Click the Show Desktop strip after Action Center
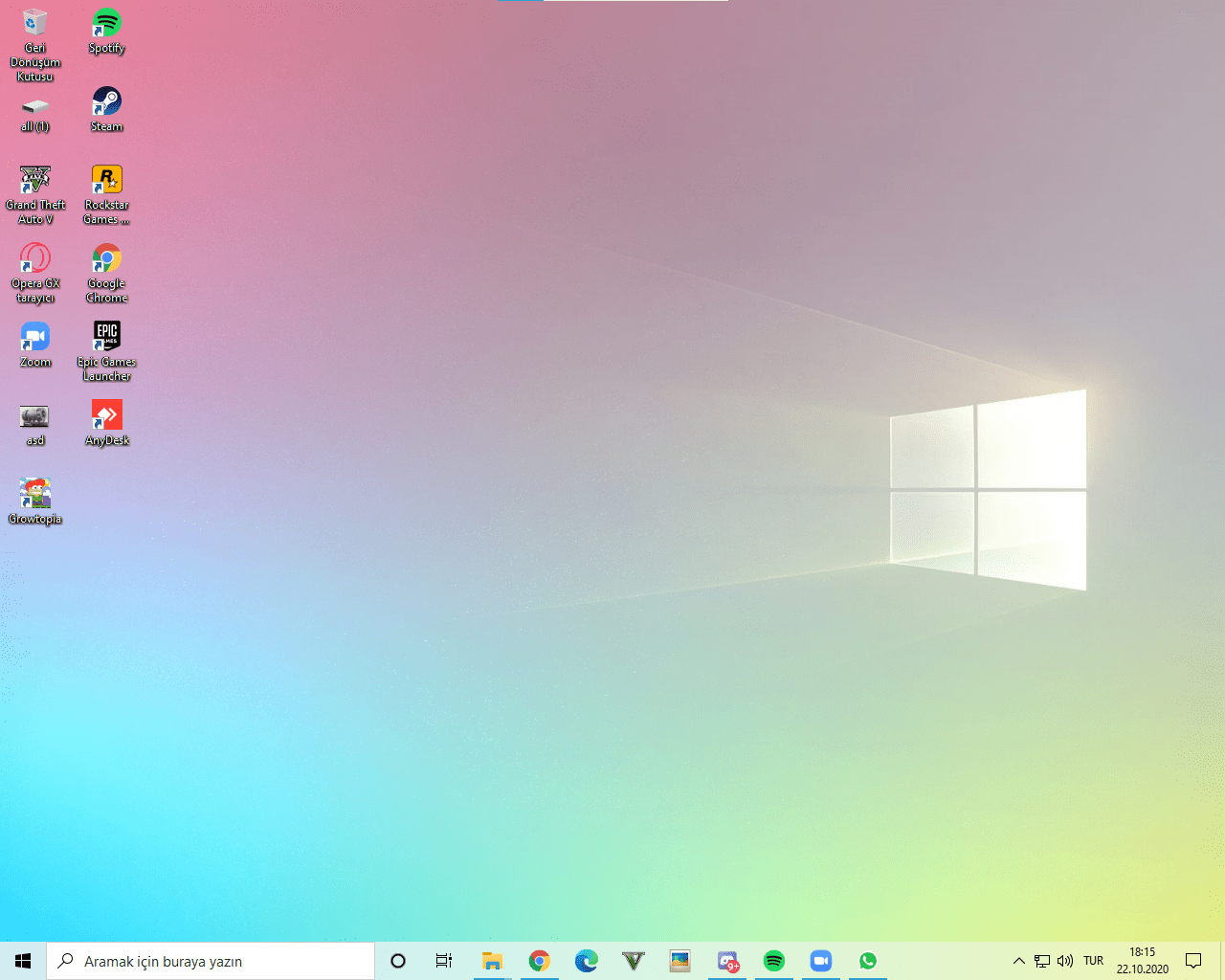The image size is (1225, 980). click(x=1222, y=961)
